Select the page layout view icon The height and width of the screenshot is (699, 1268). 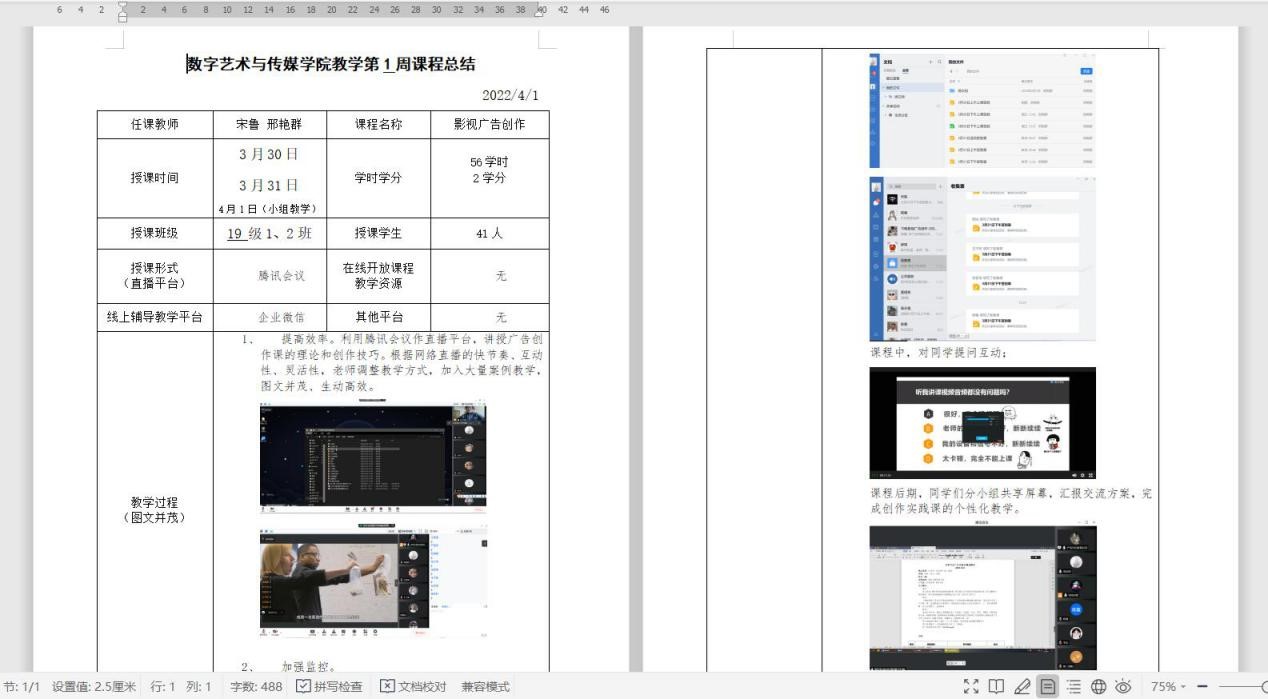coord(1047,686)
